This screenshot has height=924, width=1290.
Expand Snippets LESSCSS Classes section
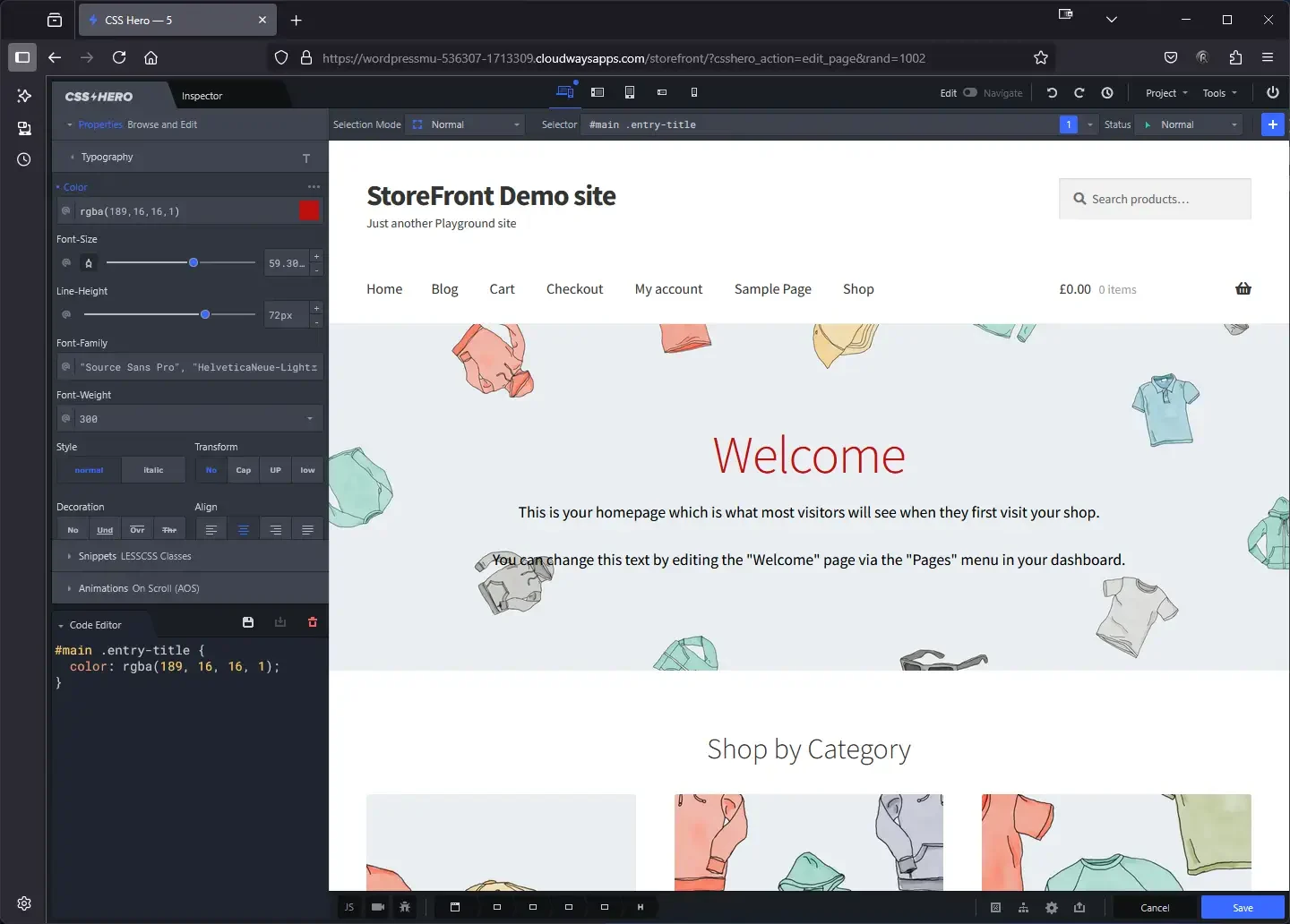pyautogui.click(x=190, y=556)
